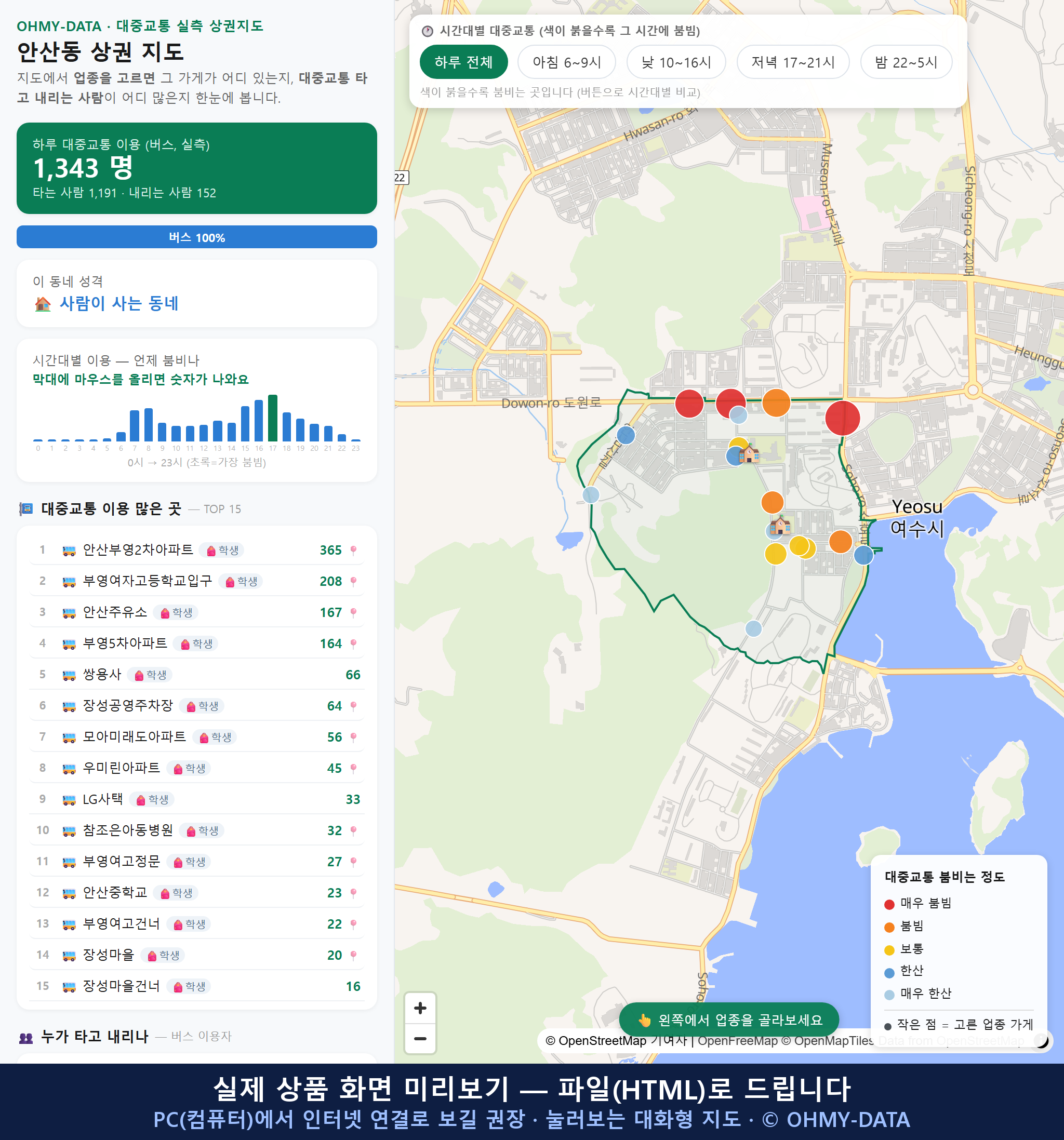1064x1140 pixels.
Task: Click the clock icon beside 시간대별 대중교통
Action: [x=428, y=31]
